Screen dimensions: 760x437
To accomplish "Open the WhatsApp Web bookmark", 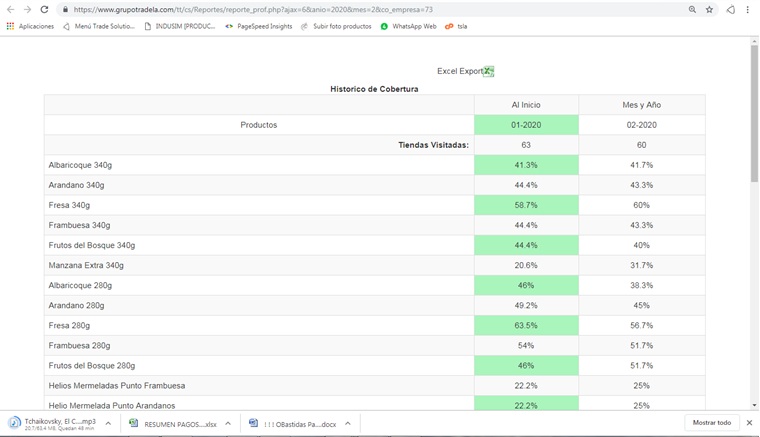I will [x=408, y=26].
